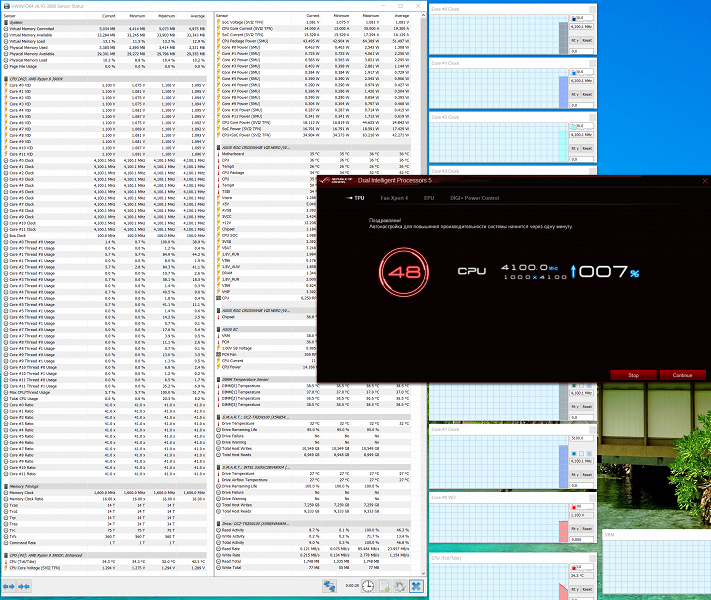Screen dimensions: 711x600
Task: Close the Core #0 VID graph window
Action: (x=592, y=498)
